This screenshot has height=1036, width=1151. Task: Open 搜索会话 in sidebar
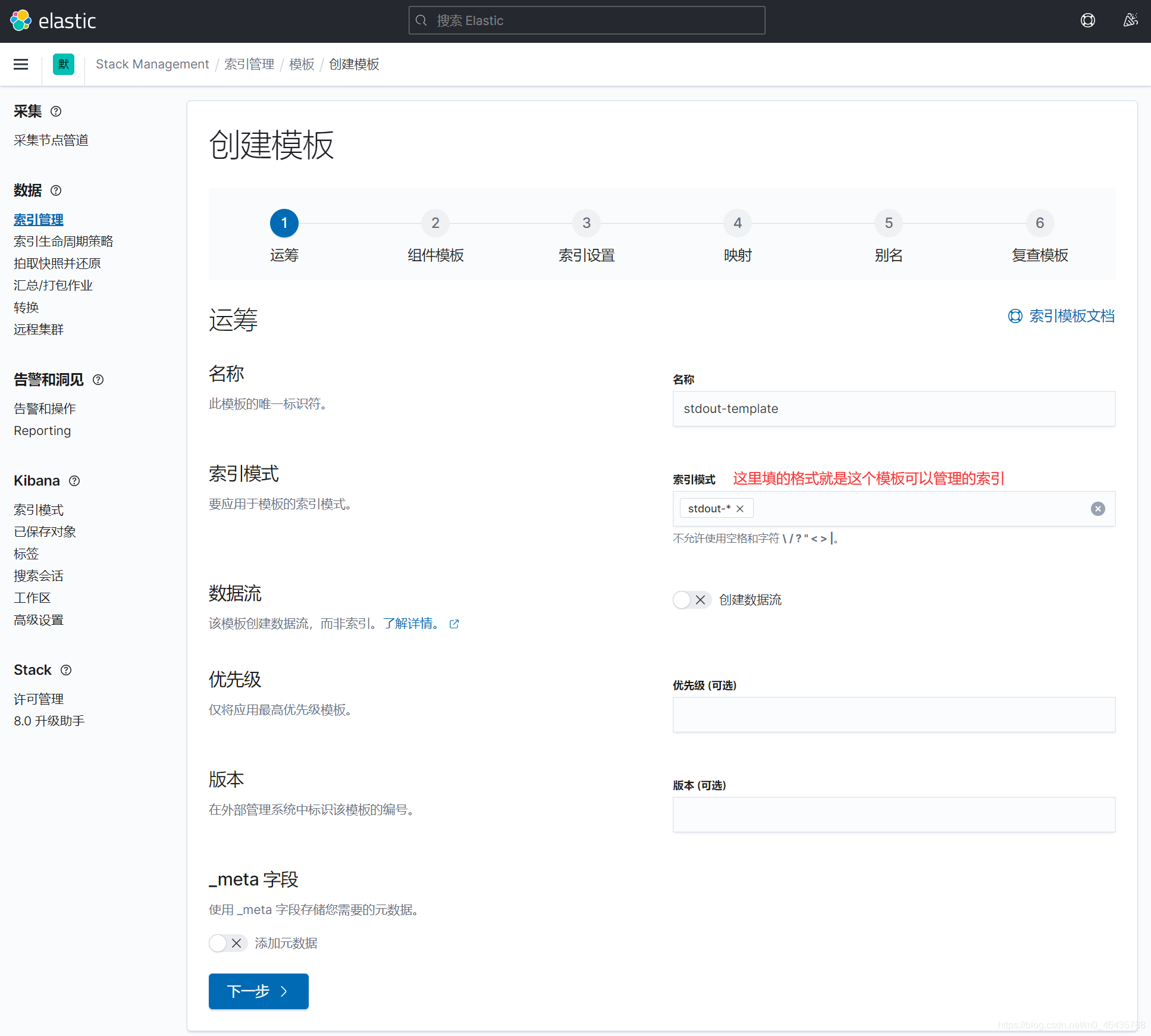tap(39, 576)
